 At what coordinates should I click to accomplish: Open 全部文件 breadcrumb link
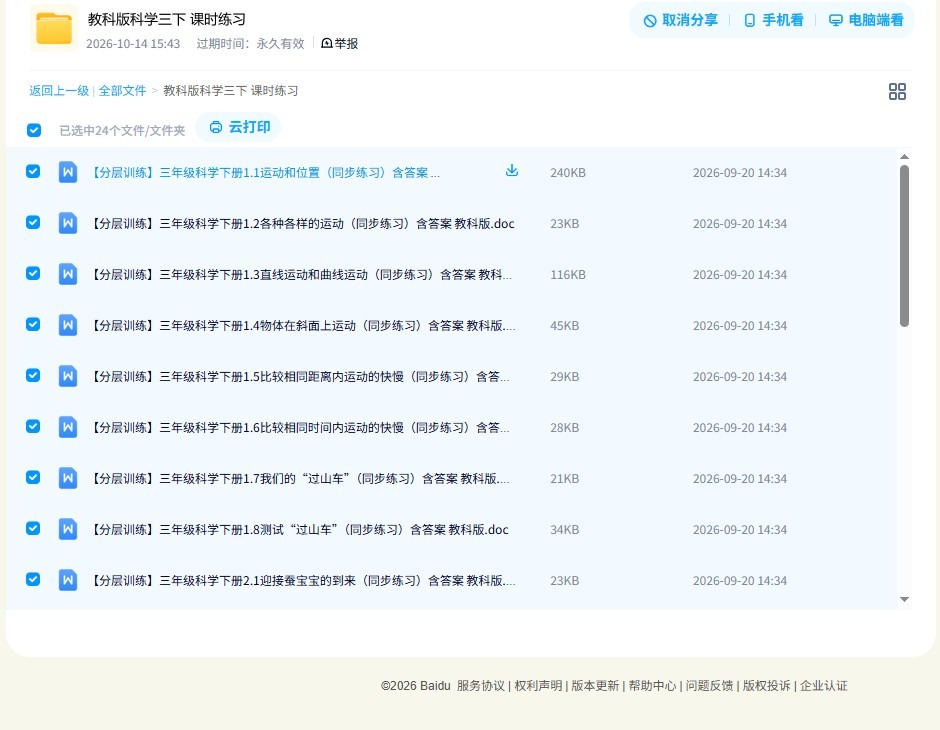point(122,91)
